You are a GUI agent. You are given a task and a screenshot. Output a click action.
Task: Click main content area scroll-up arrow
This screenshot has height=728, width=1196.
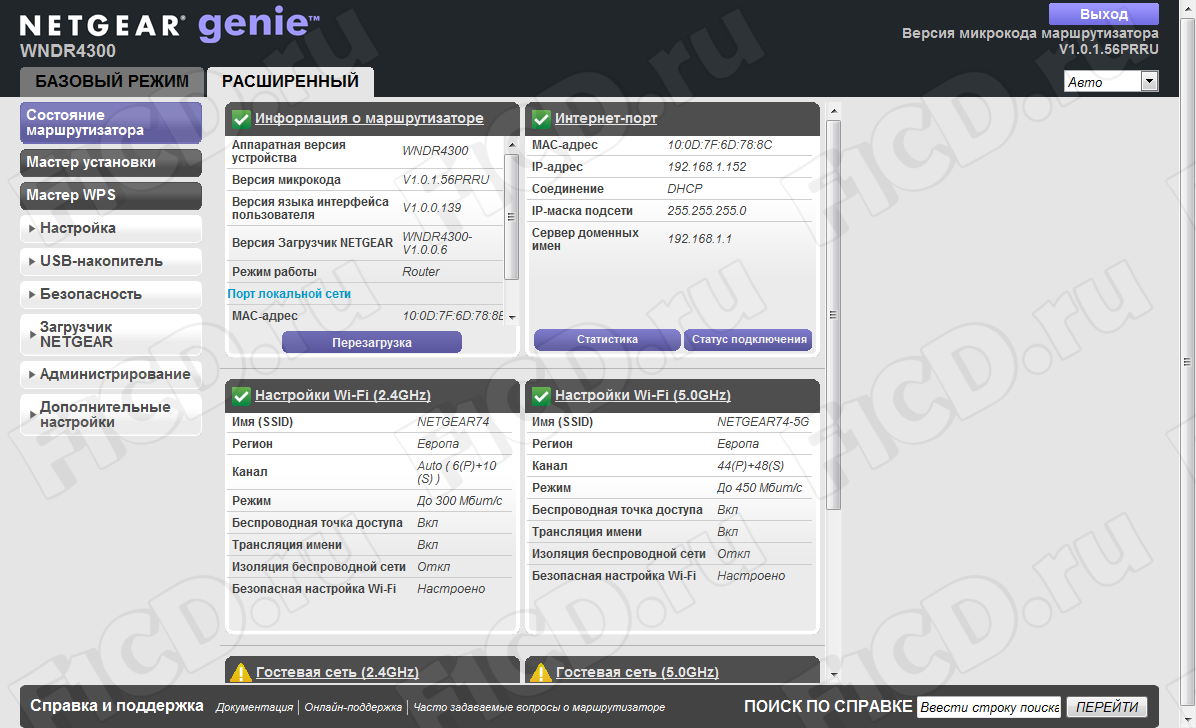coord(834,111)
